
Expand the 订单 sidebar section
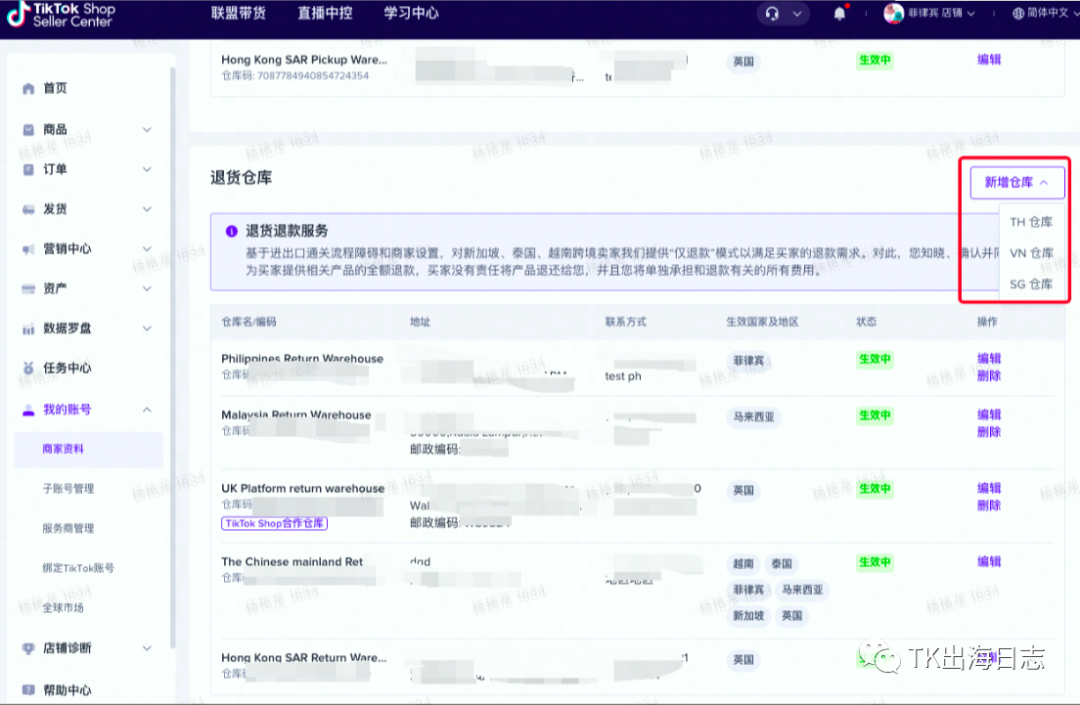click(x=147, y=170)
